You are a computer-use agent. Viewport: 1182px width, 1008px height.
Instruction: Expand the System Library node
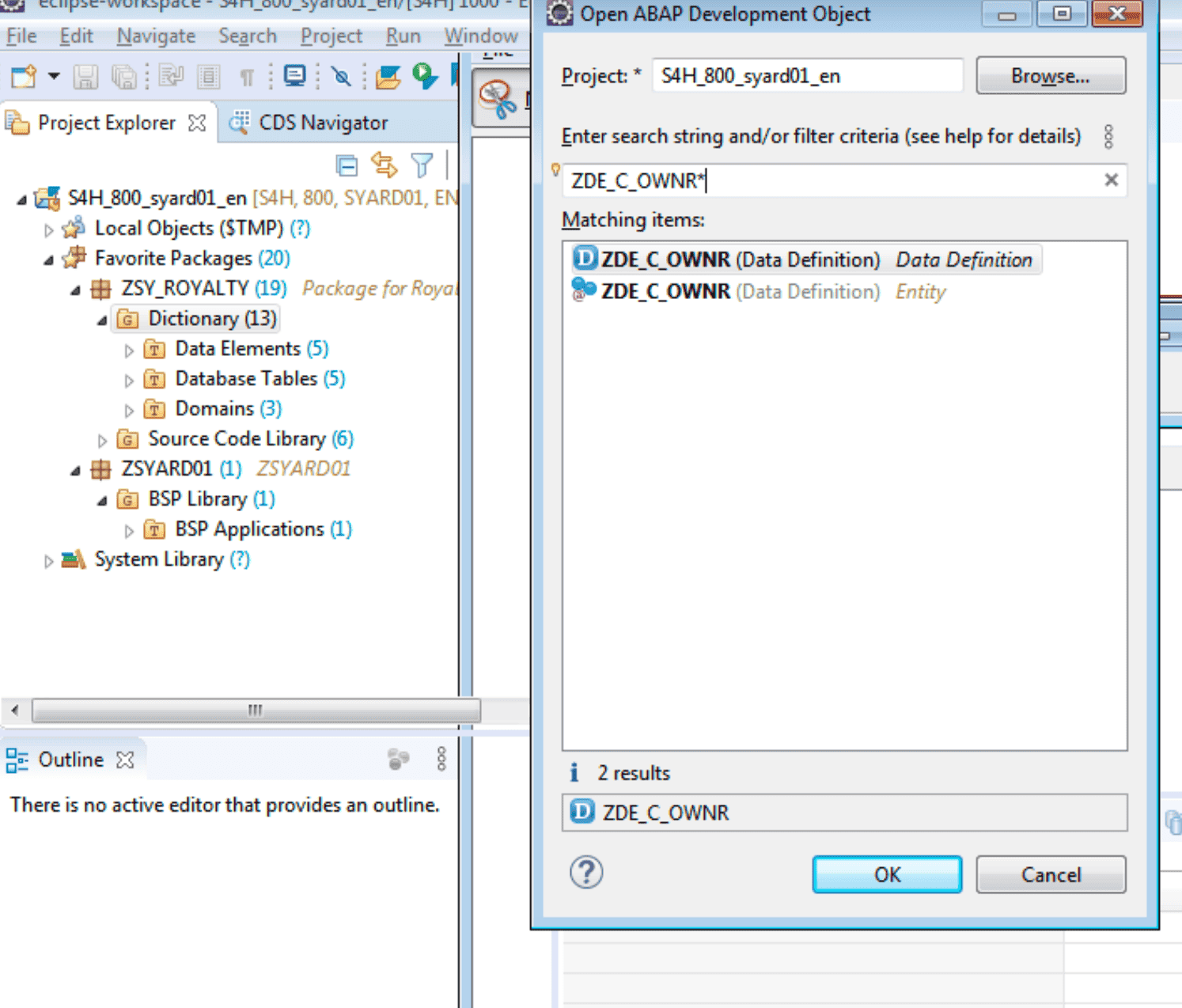tap(47, 560)
